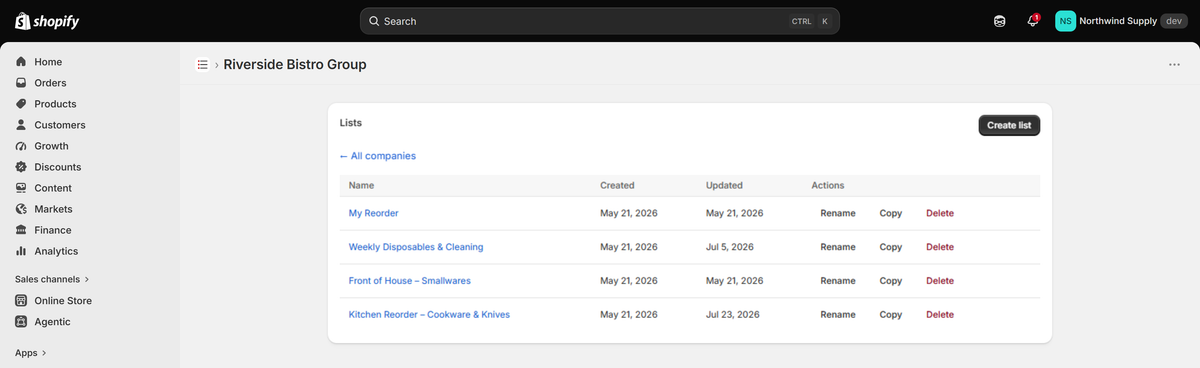Click the Agentic channel icon

[21, 322]
